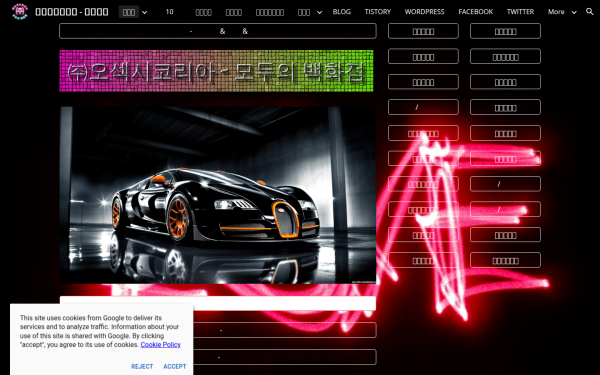Select the "10" navigation item
The width and height of the screenshot is (600, 375).
pos(170,12)
